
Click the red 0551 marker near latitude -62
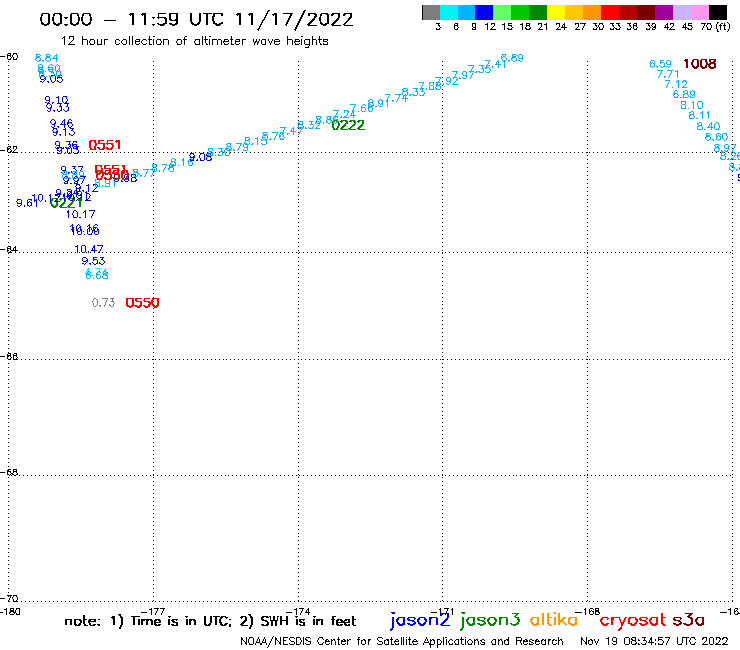[x=105, y=145]
